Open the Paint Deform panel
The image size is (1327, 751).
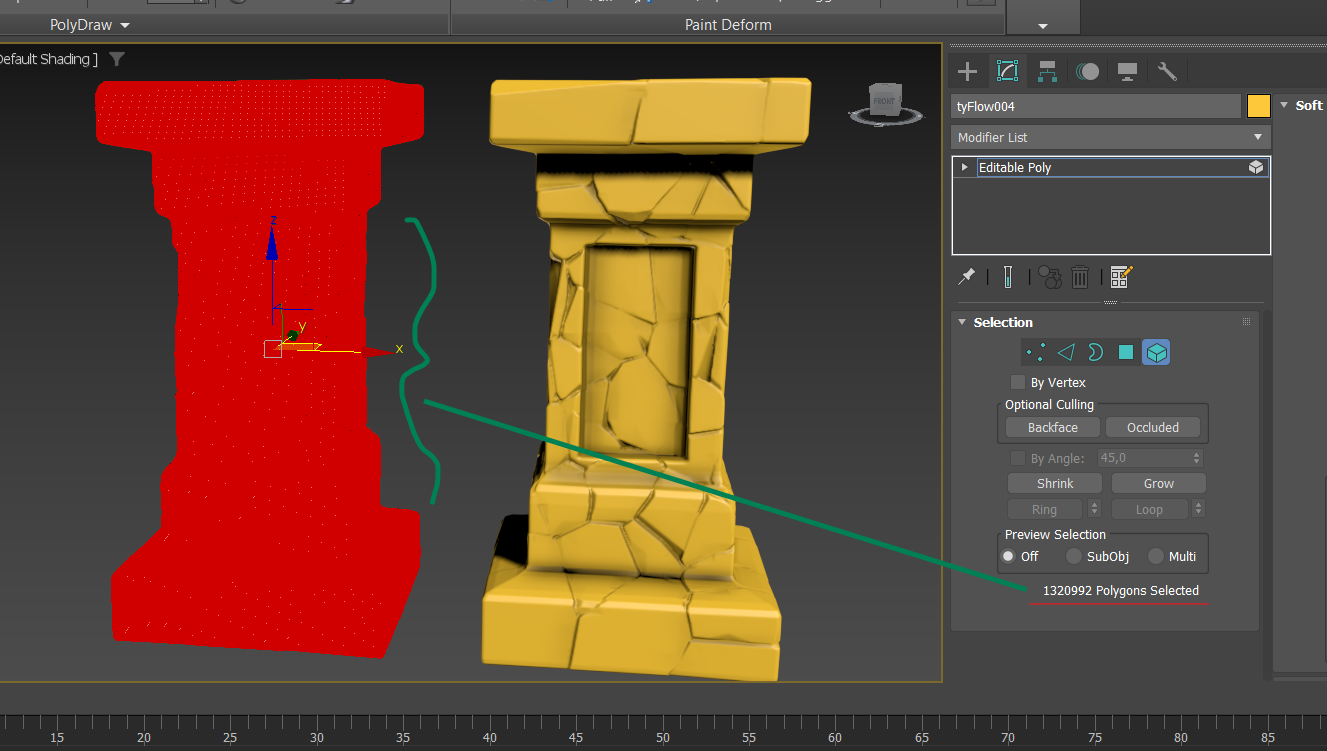[728, 25]
